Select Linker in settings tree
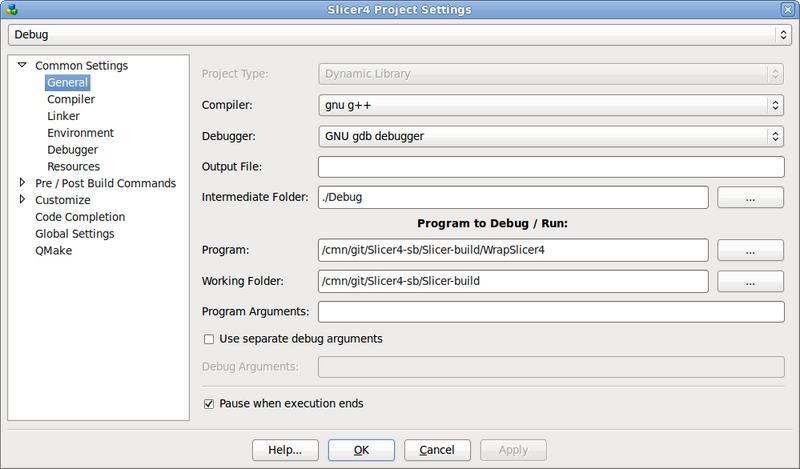Viewport: 800px width, 469px height. click(x=63, y=116)
